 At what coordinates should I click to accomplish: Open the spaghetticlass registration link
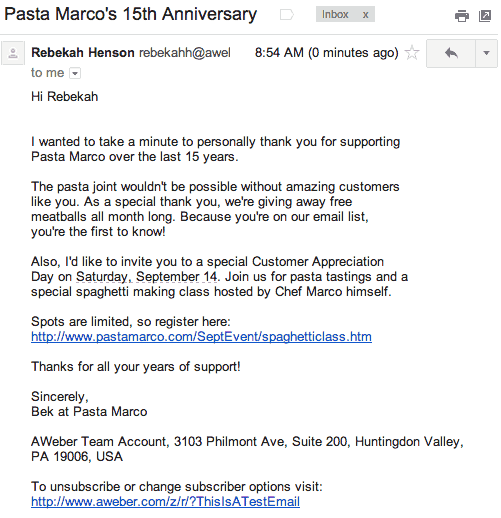[201, 337]
